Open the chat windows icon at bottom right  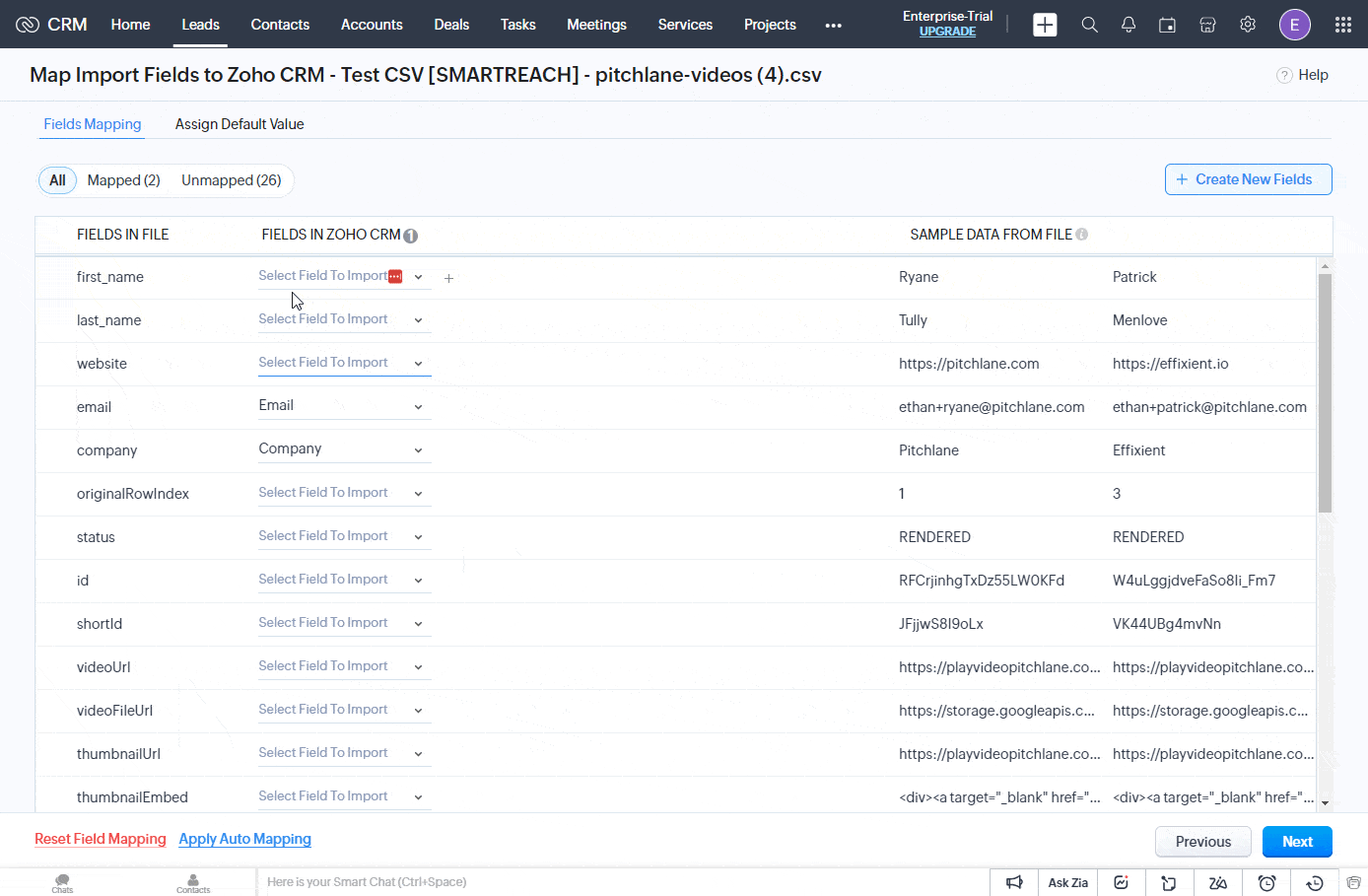pyautogui.click(x=1354, y=882)
